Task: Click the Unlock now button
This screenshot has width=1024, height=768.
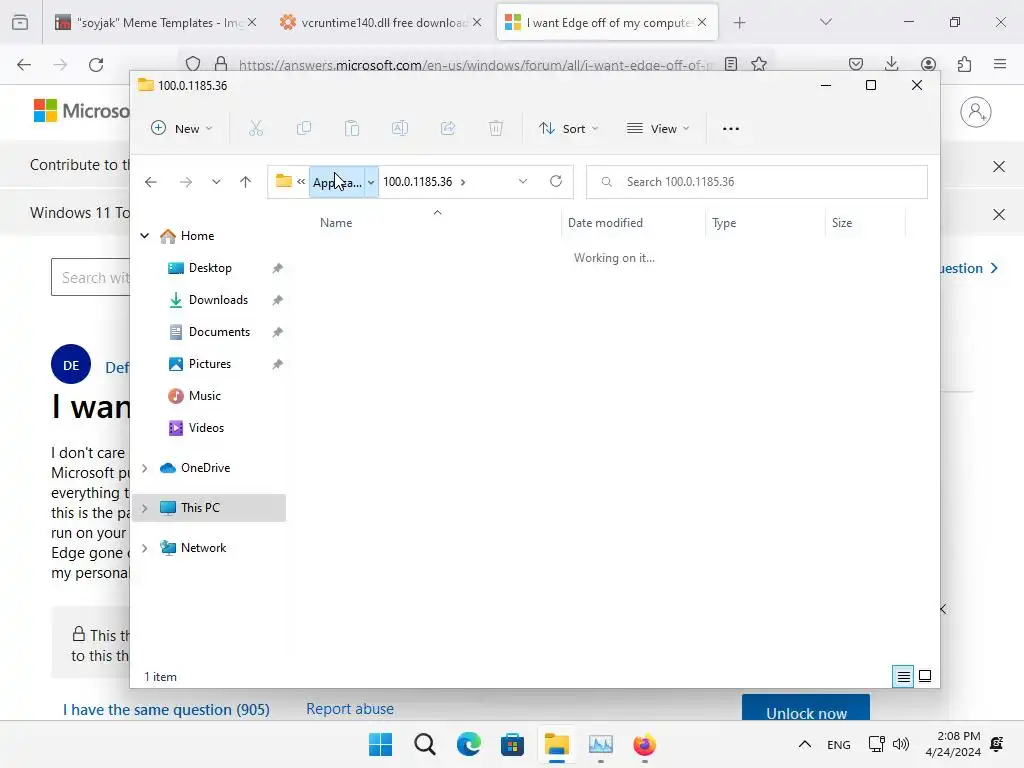Action: (x=806, y=709)
